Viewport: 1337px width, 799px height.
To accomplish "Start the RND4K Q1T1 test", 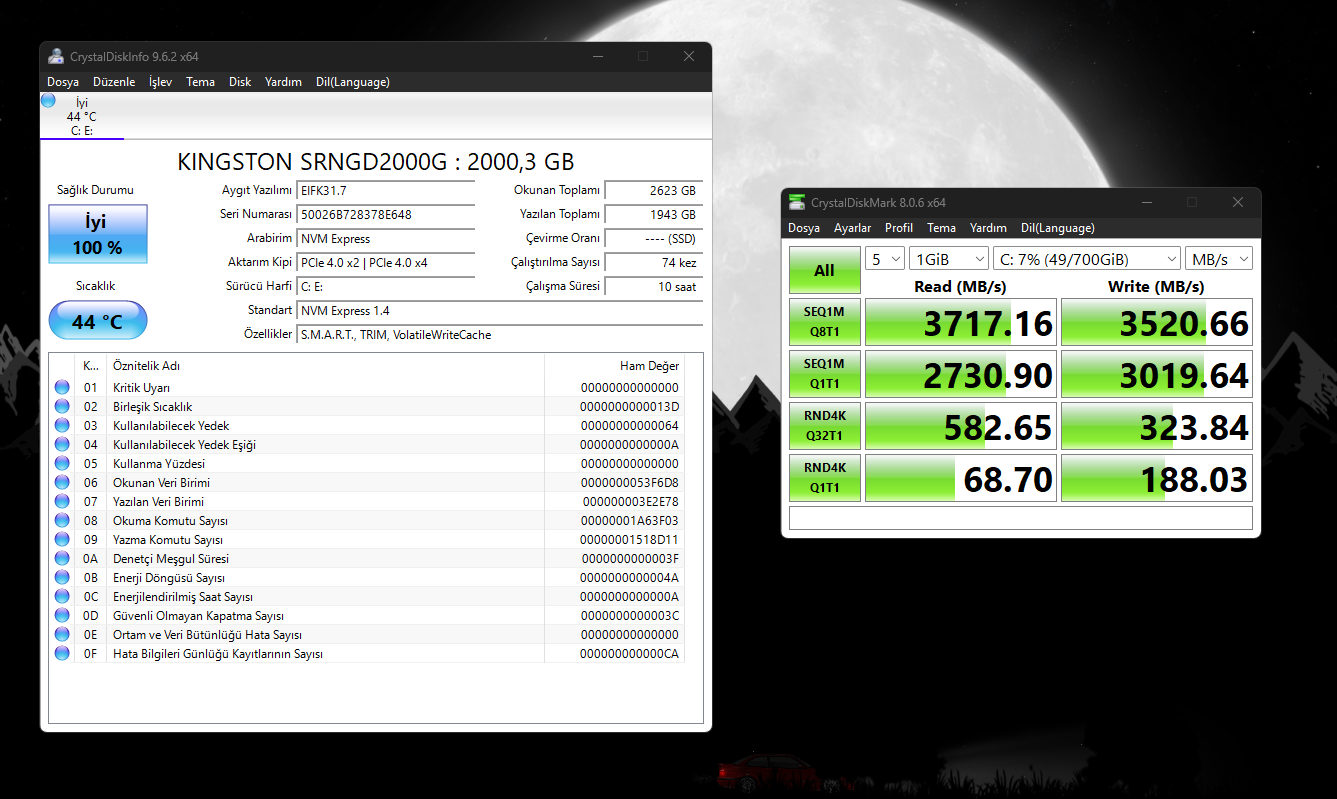I will tap(824, 478).
